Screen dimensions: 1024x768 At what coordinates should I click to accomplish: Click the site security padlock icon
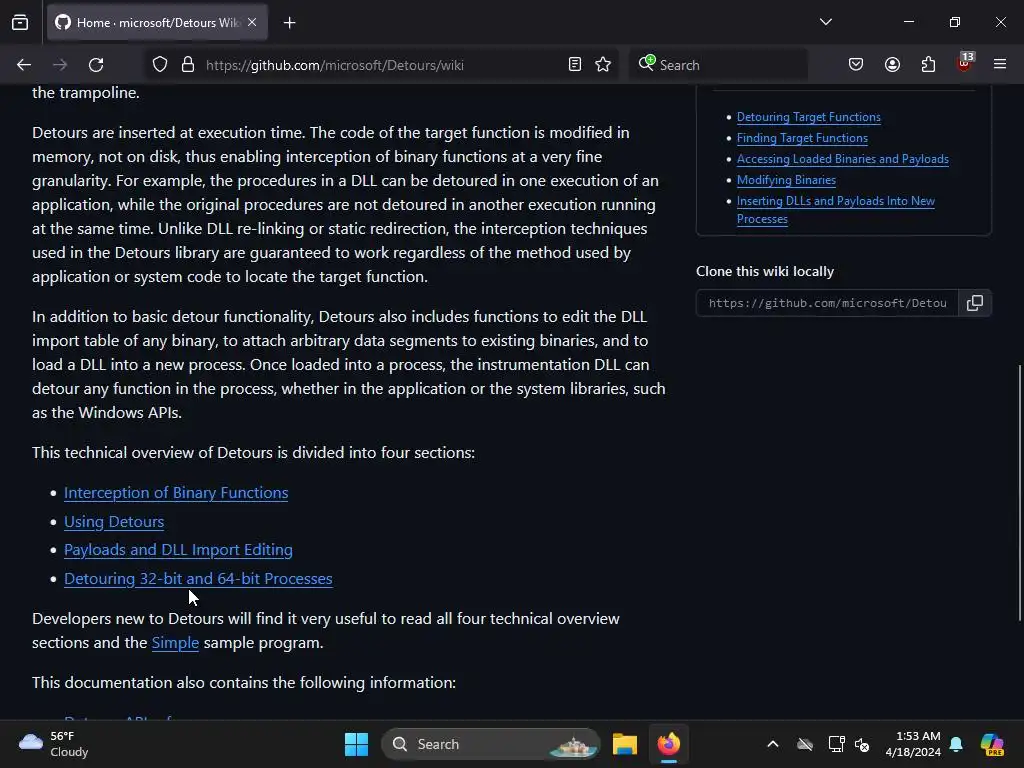[188, 65]
